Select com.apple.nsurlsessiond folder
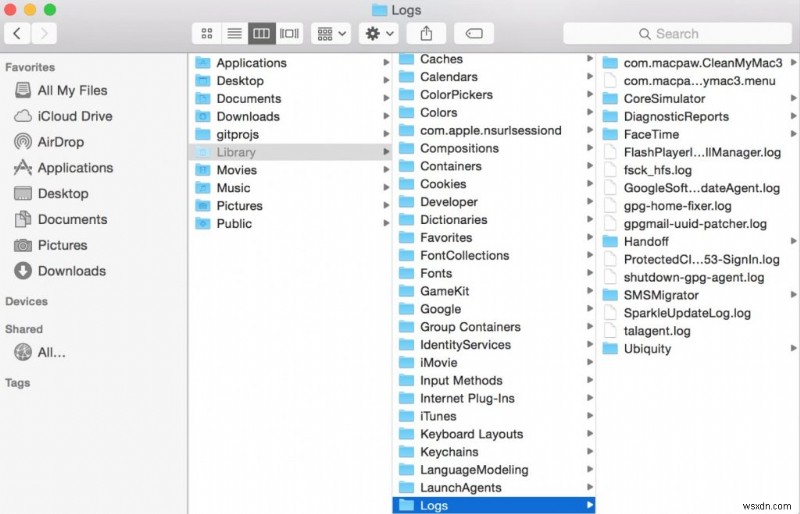Viewport: 800px width, 514px height. (494, 130)
